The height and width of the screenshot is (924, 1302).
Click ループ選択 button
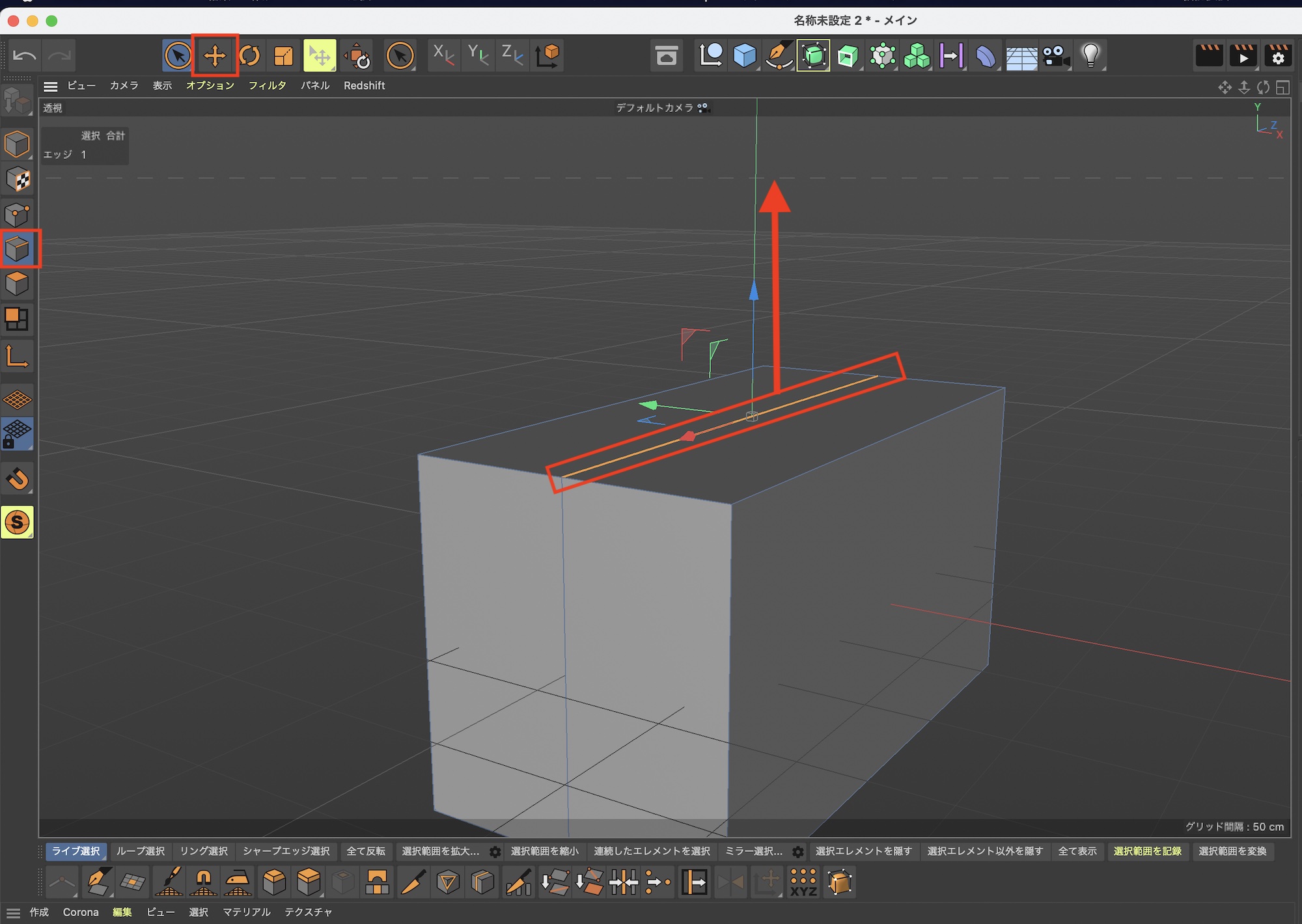click(x=141, y=851)
